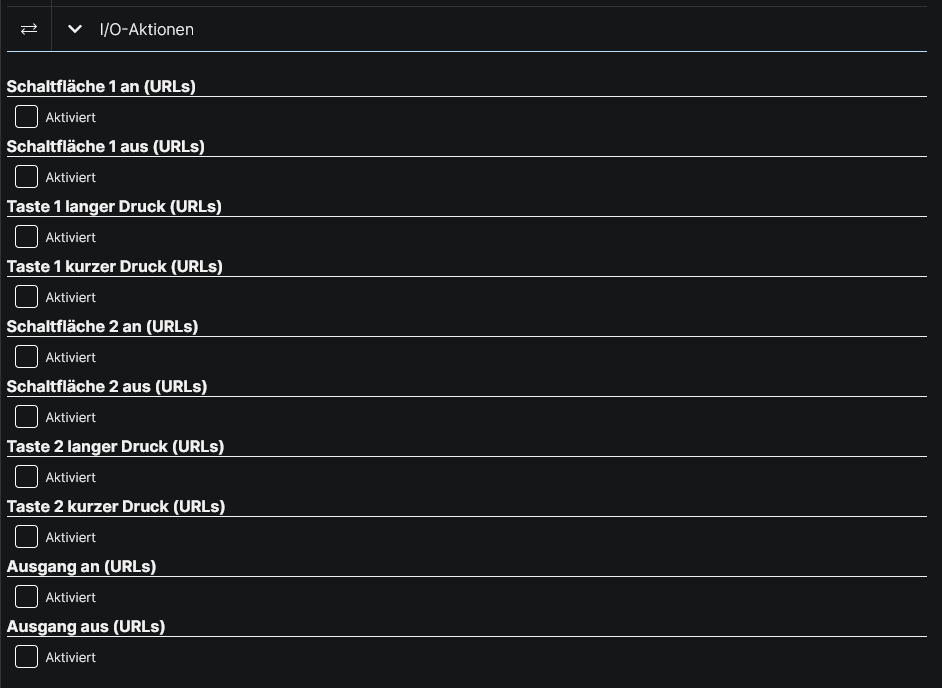Toggle Aktiviert under Schaltfläche 2 aus
Viewport: 942px width, 688px height.
26,416
